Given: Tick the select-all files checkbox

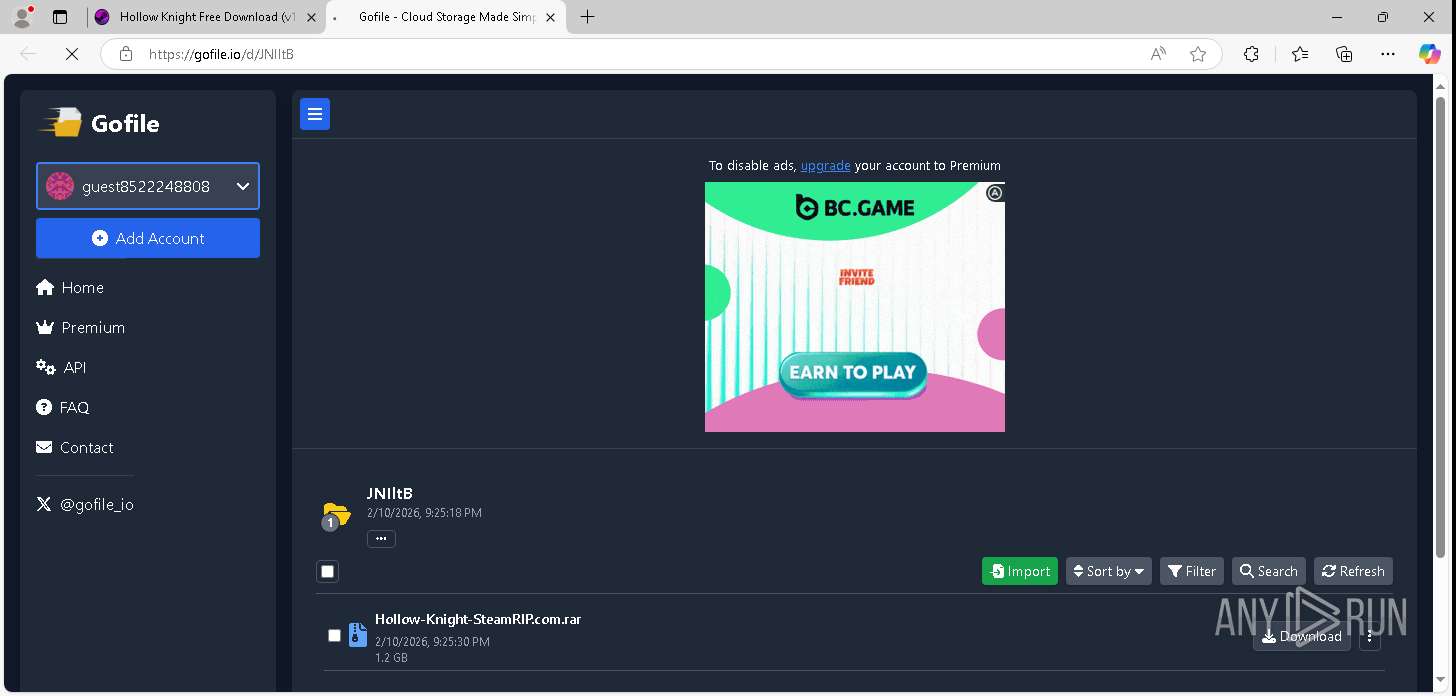Looking at the screenshot, I should (x=327, y=571).
